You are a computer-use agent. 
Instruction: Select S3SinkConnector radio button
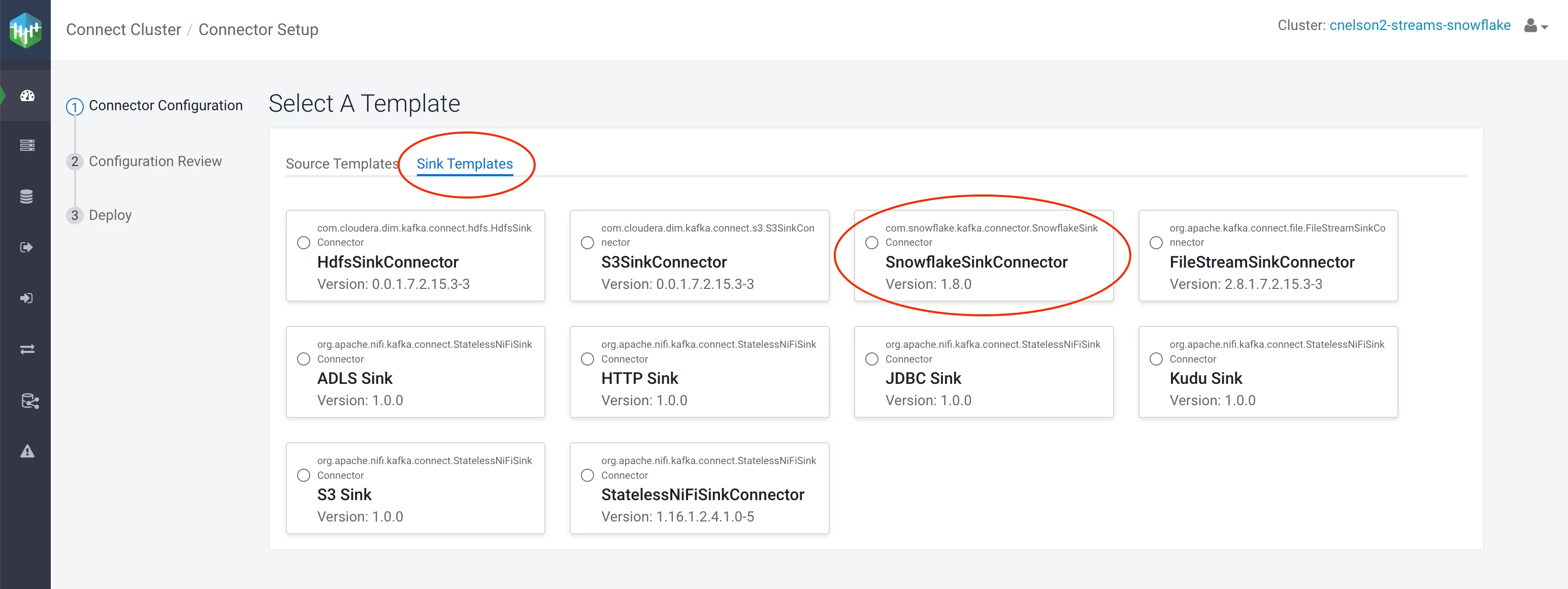(x=587, y=243)
